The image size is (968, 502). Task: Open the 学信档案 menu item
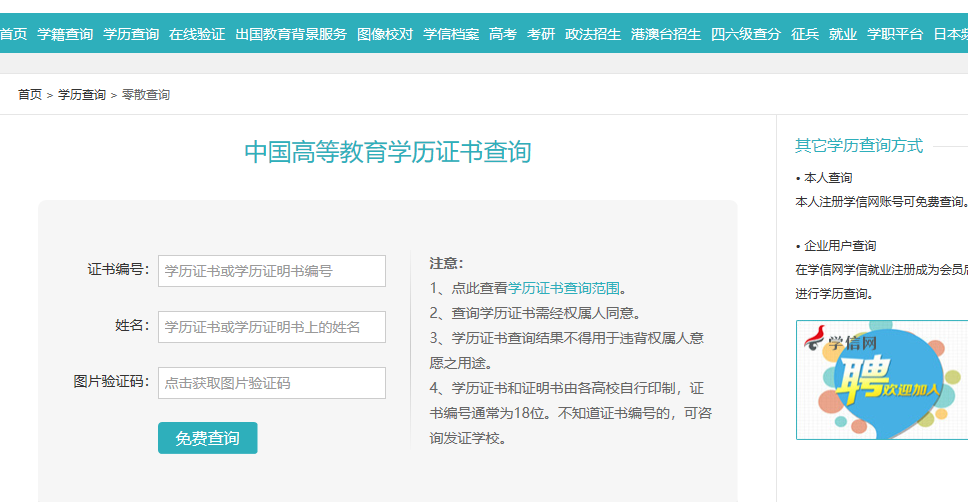click(x=451, y=34)
